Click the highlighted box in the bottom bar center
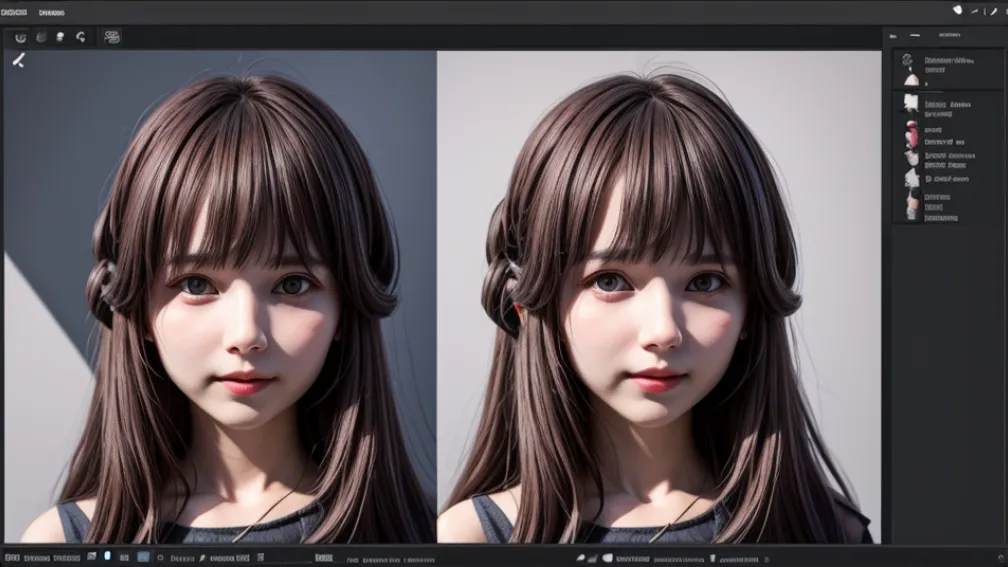Viewport: 1008px width, 567px height. click(323, 557)
